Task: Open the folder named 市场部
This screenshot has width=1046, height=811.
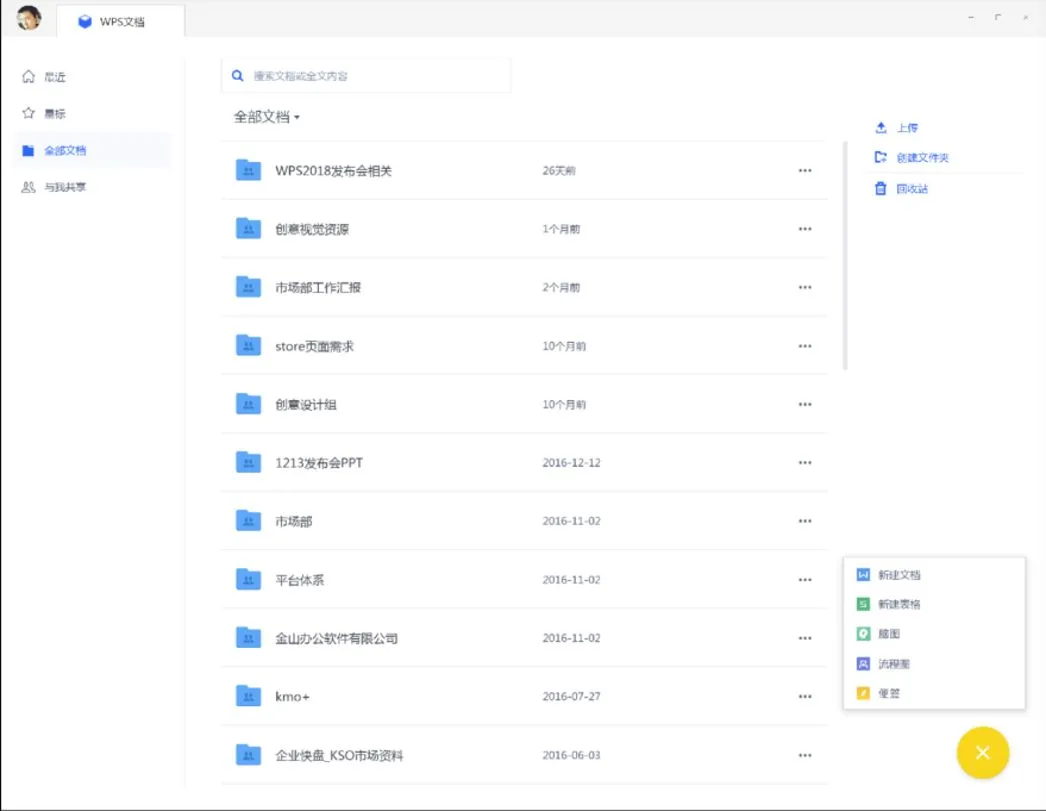Action: pos(294,522)
